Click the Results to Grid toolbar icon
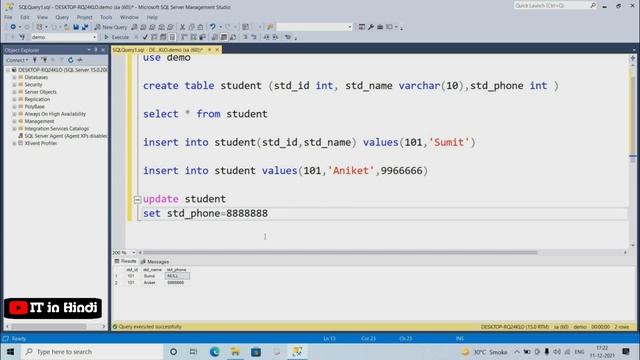The width and height of the screenshot is (640, 360). 224,37
